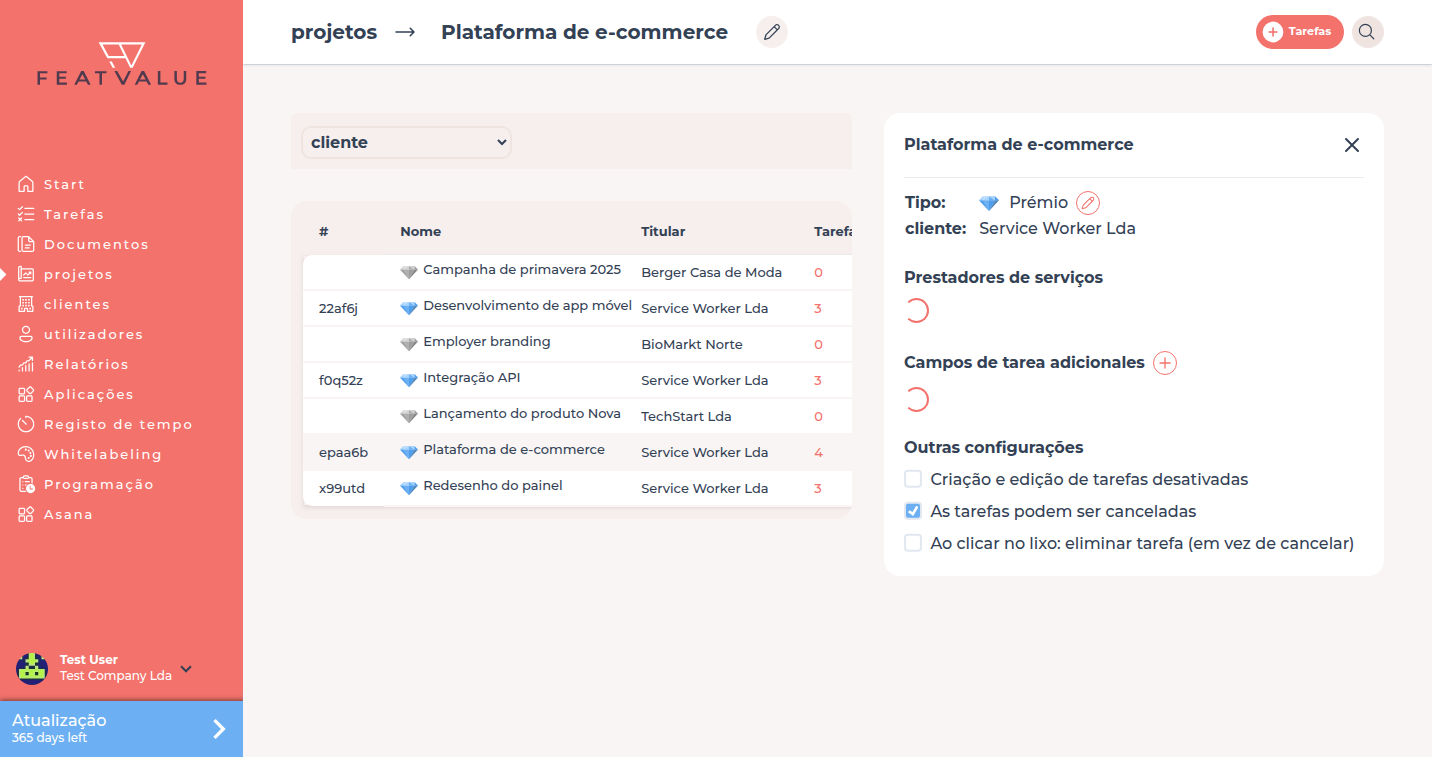Click the Start home icon in sidebar

(x=26, y=184)
